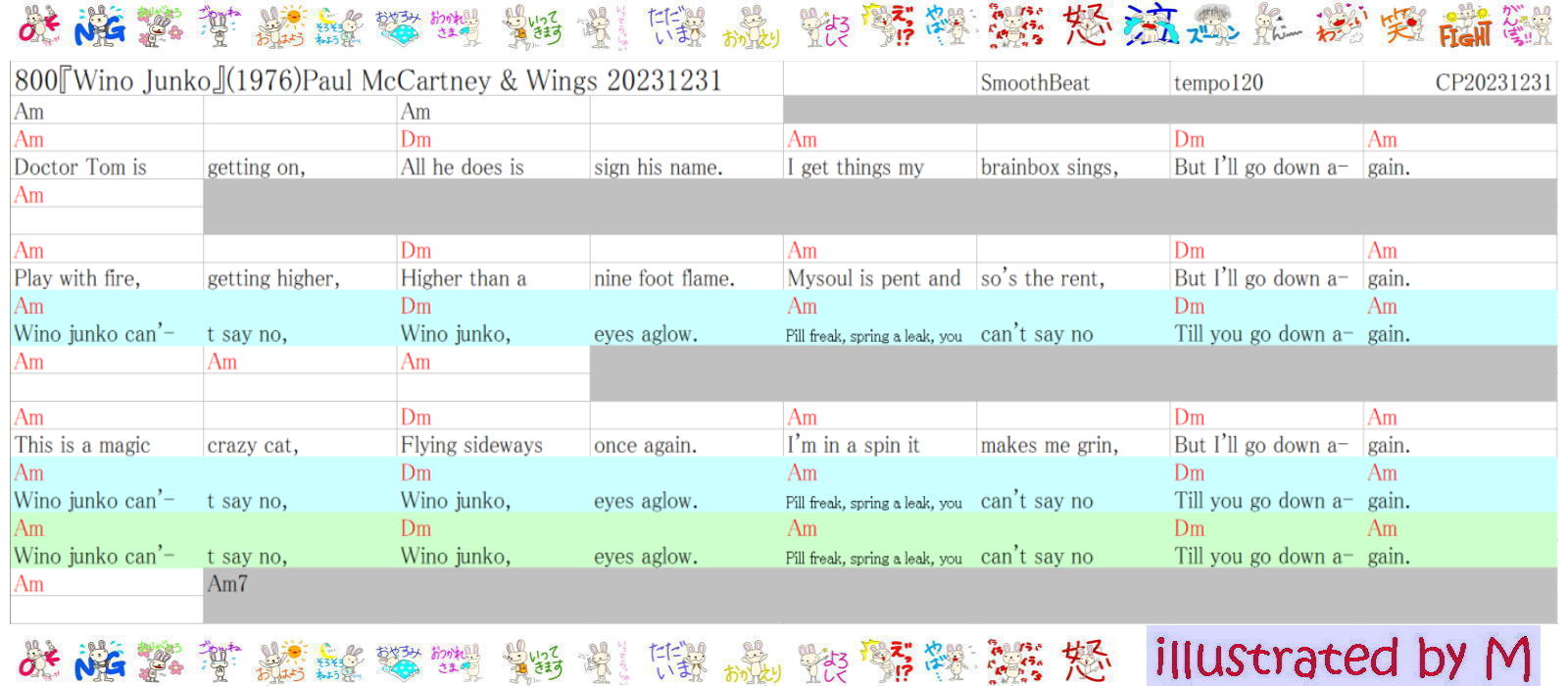Click the 'illustrated by M' banner
The image size is (1568, 686).
[x=1343, y=657]
